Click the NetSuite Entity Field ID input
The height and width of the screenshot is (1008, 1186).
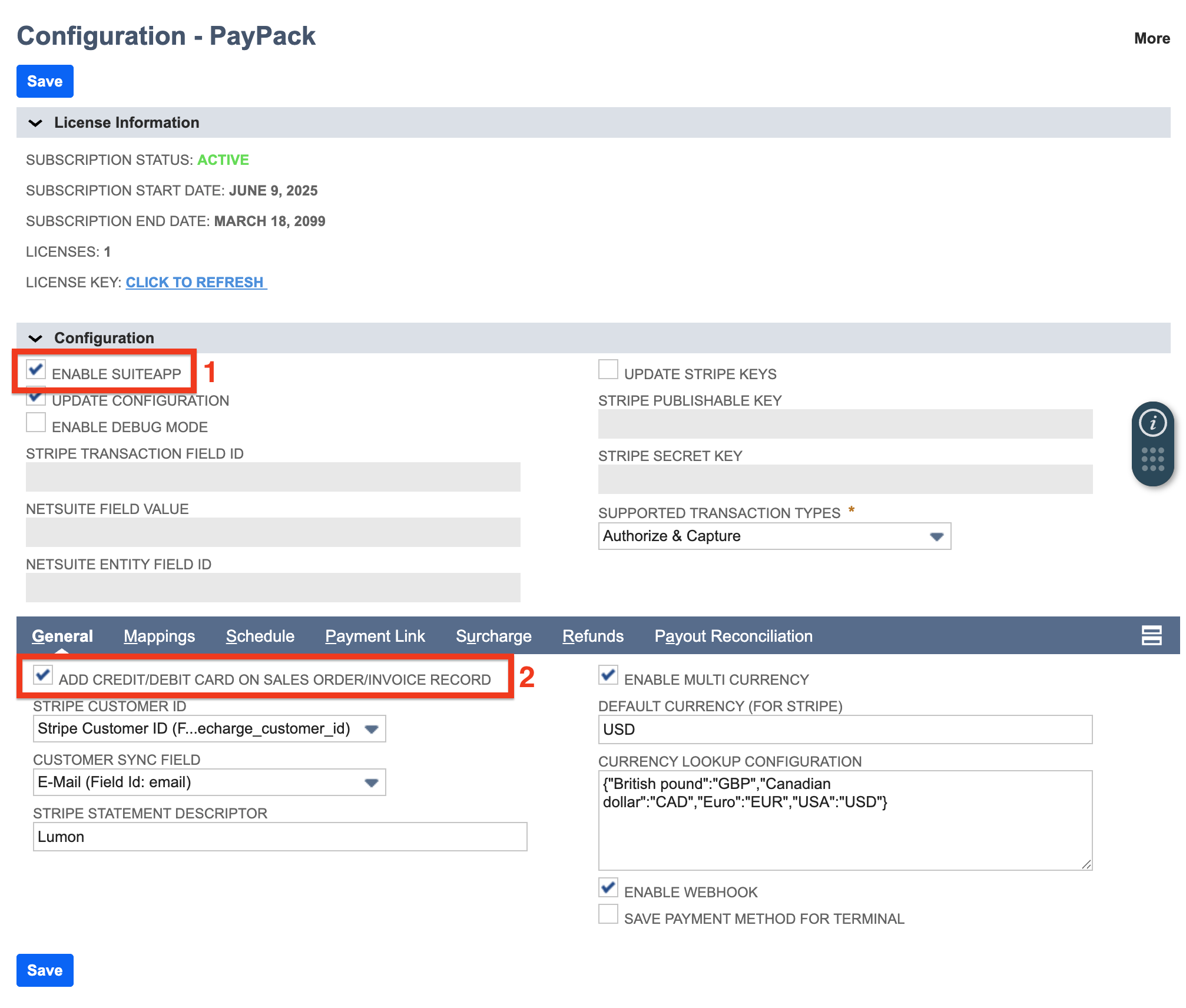[273, 588]
